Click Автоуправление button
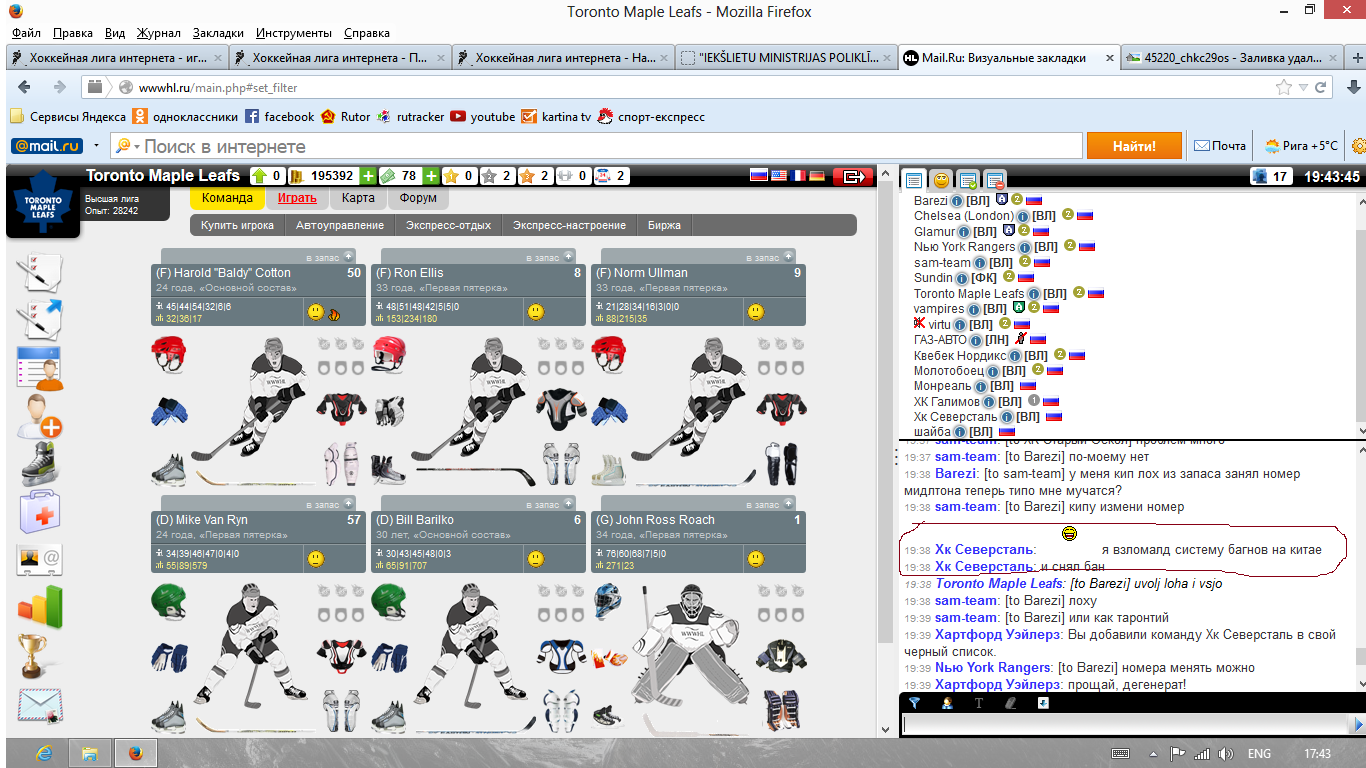 tap(339, 225)
